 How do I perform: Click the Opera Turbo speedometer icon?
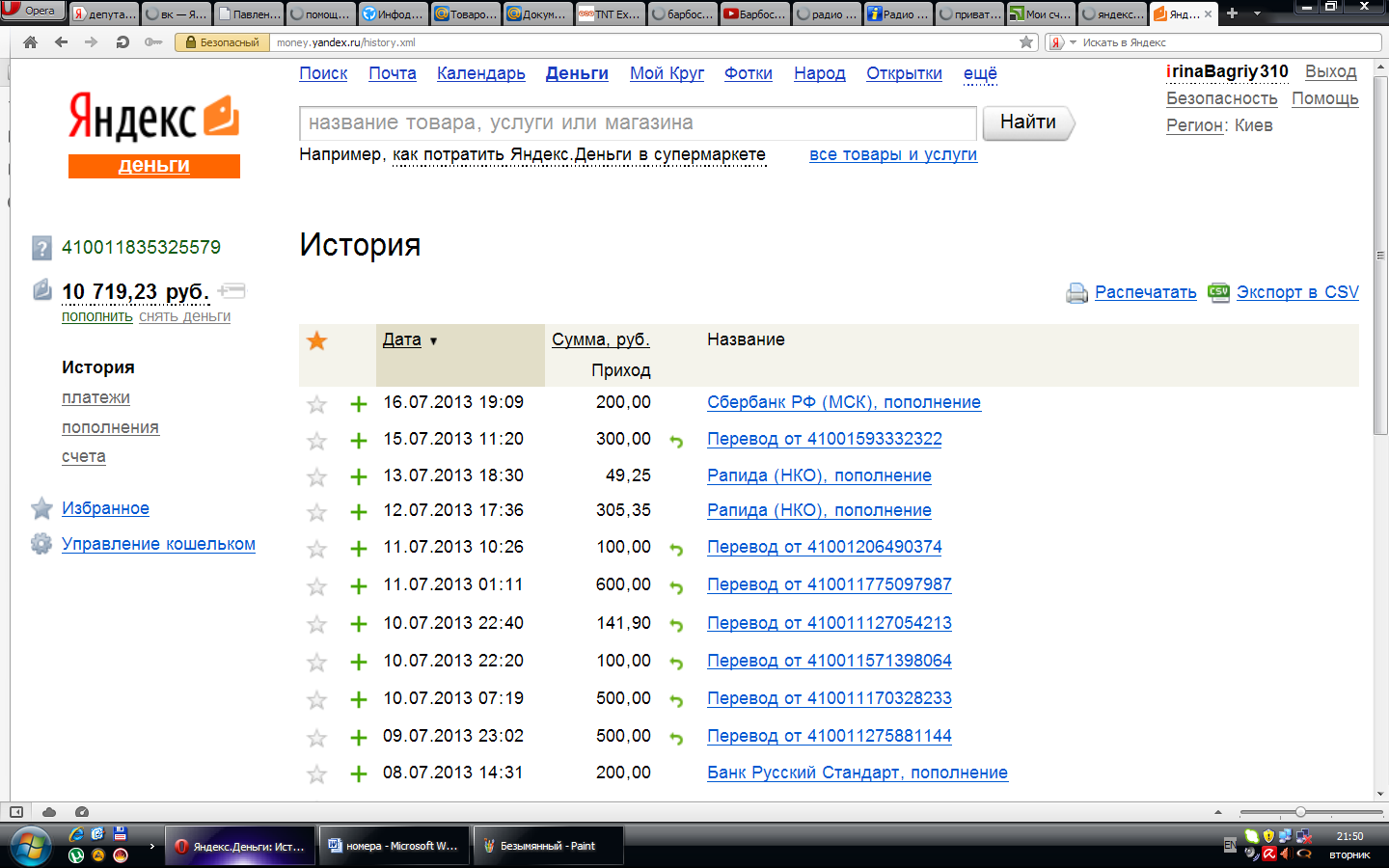click(82, 812)
